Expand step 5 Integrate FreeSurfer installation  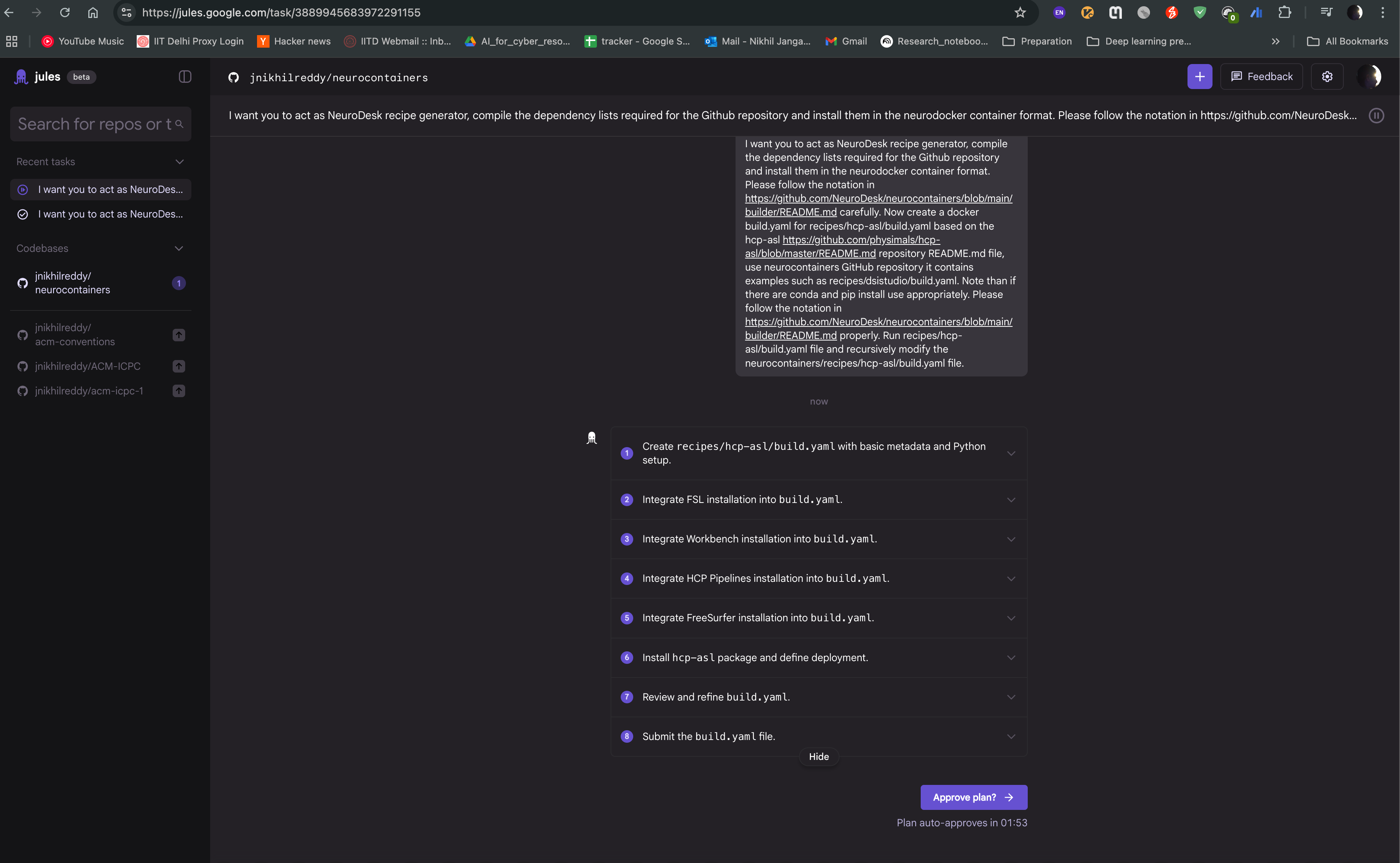click(1011, 618)
